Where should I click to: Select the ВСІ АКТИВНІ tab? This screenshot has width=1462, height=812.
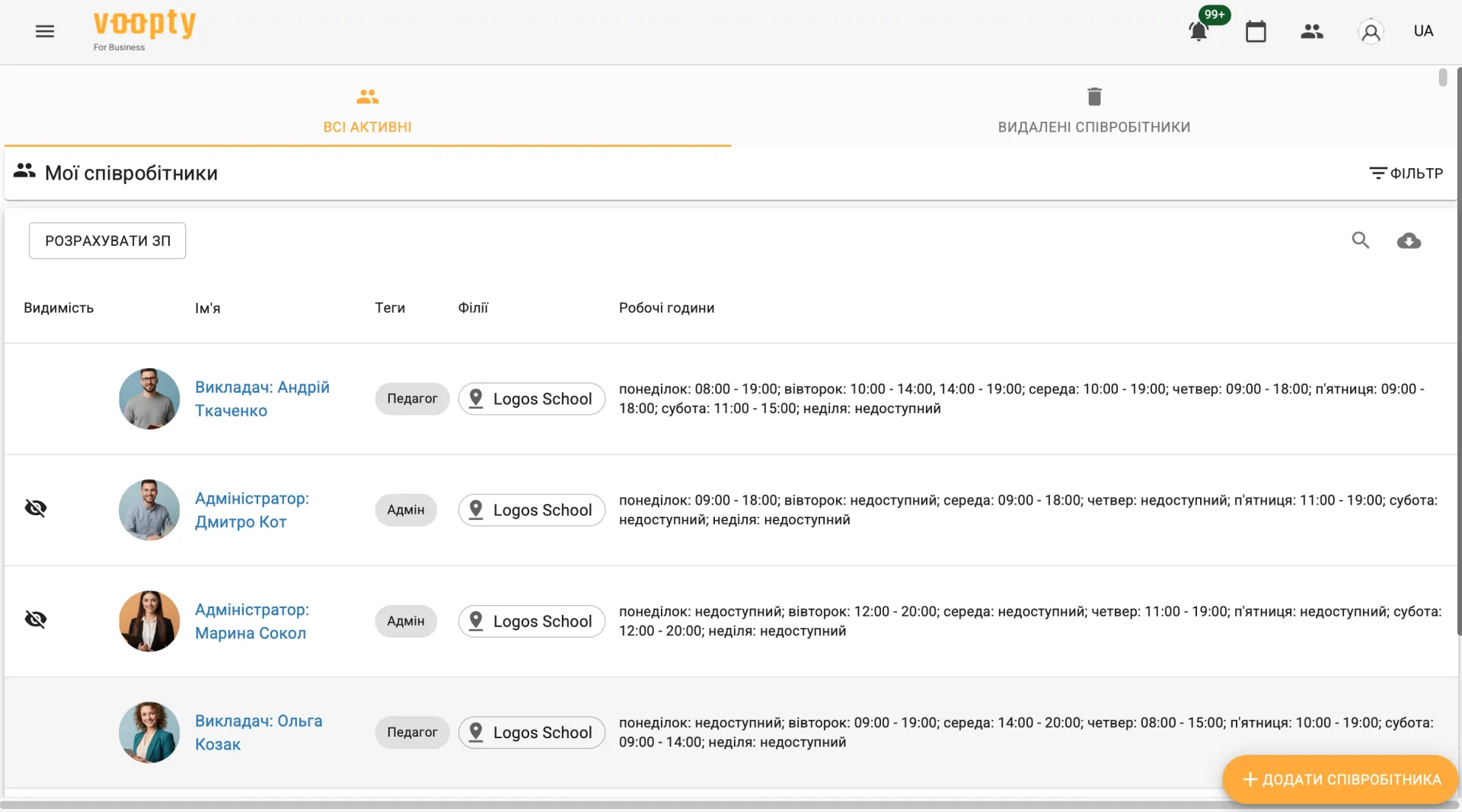[368, 110]
